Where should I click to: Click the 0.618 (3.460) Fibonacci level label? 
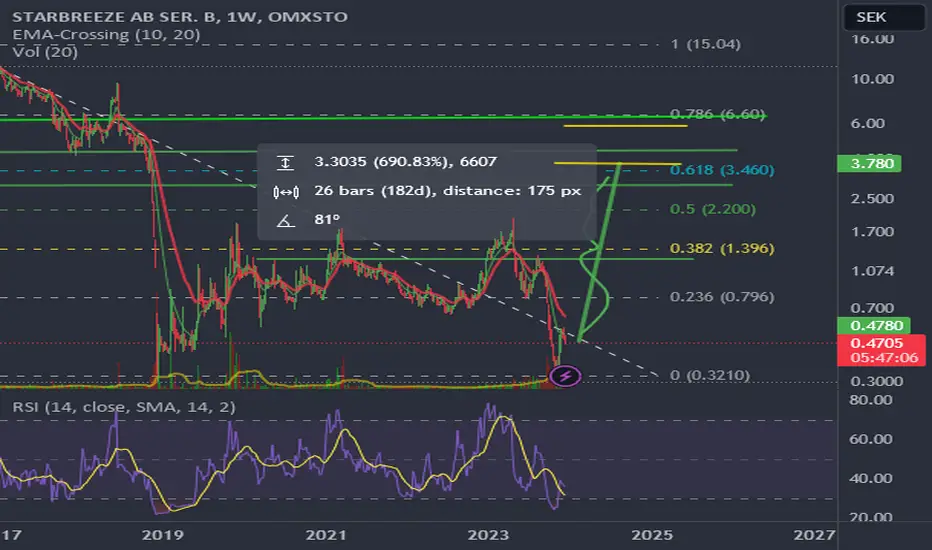pyautogui.click(x=722, y=170)
